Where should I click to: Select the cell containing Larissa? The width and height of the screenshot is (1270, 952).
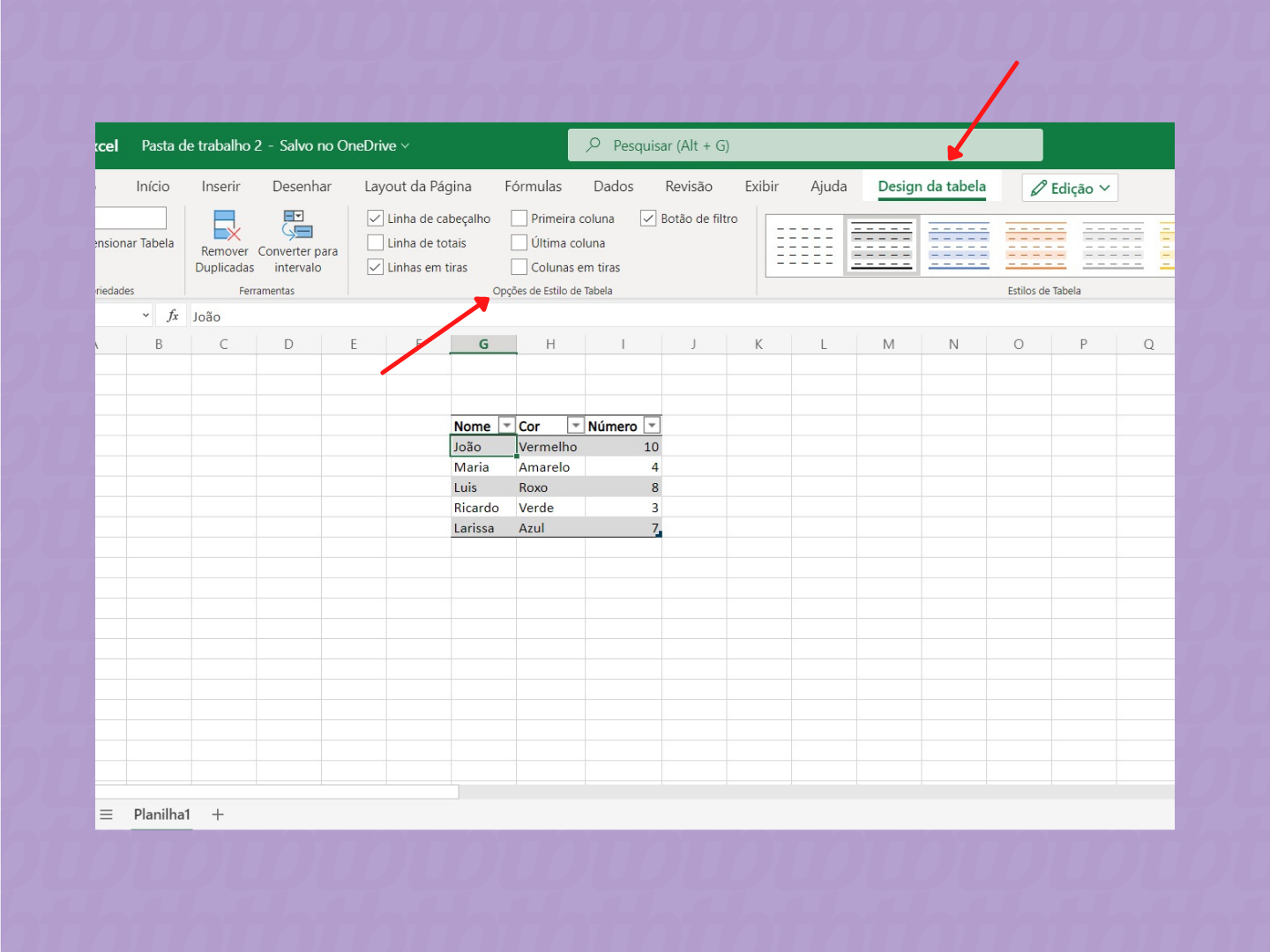click(483, 528)
